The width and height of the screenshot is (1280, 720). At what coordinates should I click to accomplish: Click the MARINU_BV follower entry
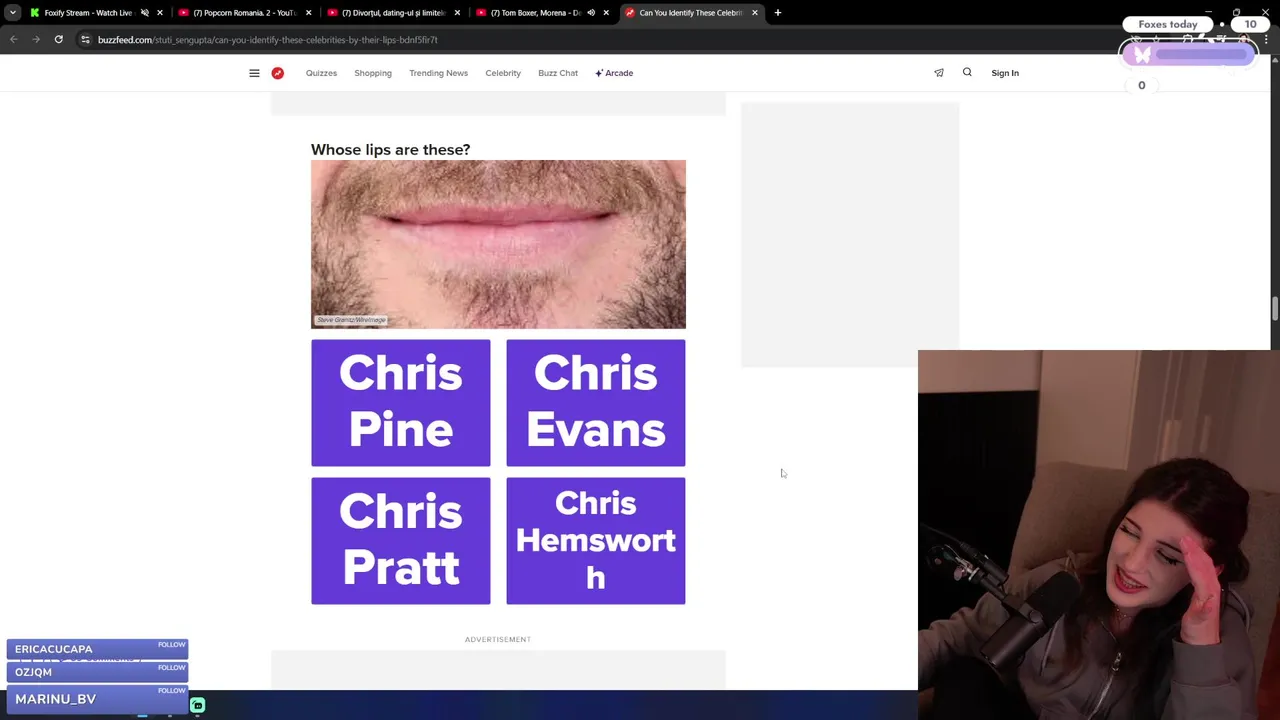click(x=97, y=698)
